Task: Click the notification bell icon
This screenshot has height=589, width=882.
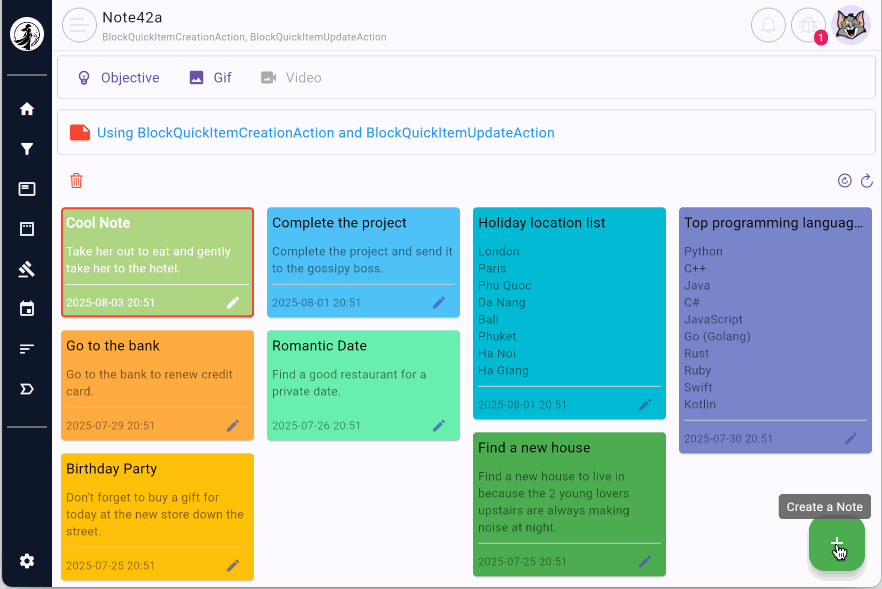Action: [x=768, y=25]
